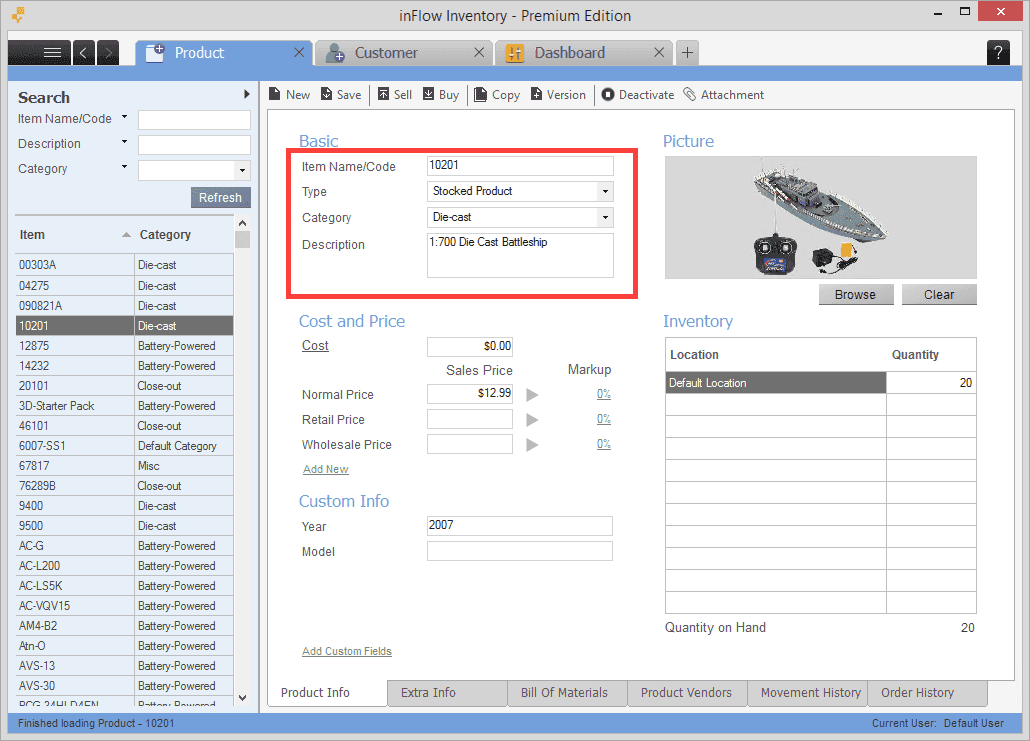The image size is (1030, 741).
Task: Start a purchase with the Buy icon
Action: click(440, 94)
